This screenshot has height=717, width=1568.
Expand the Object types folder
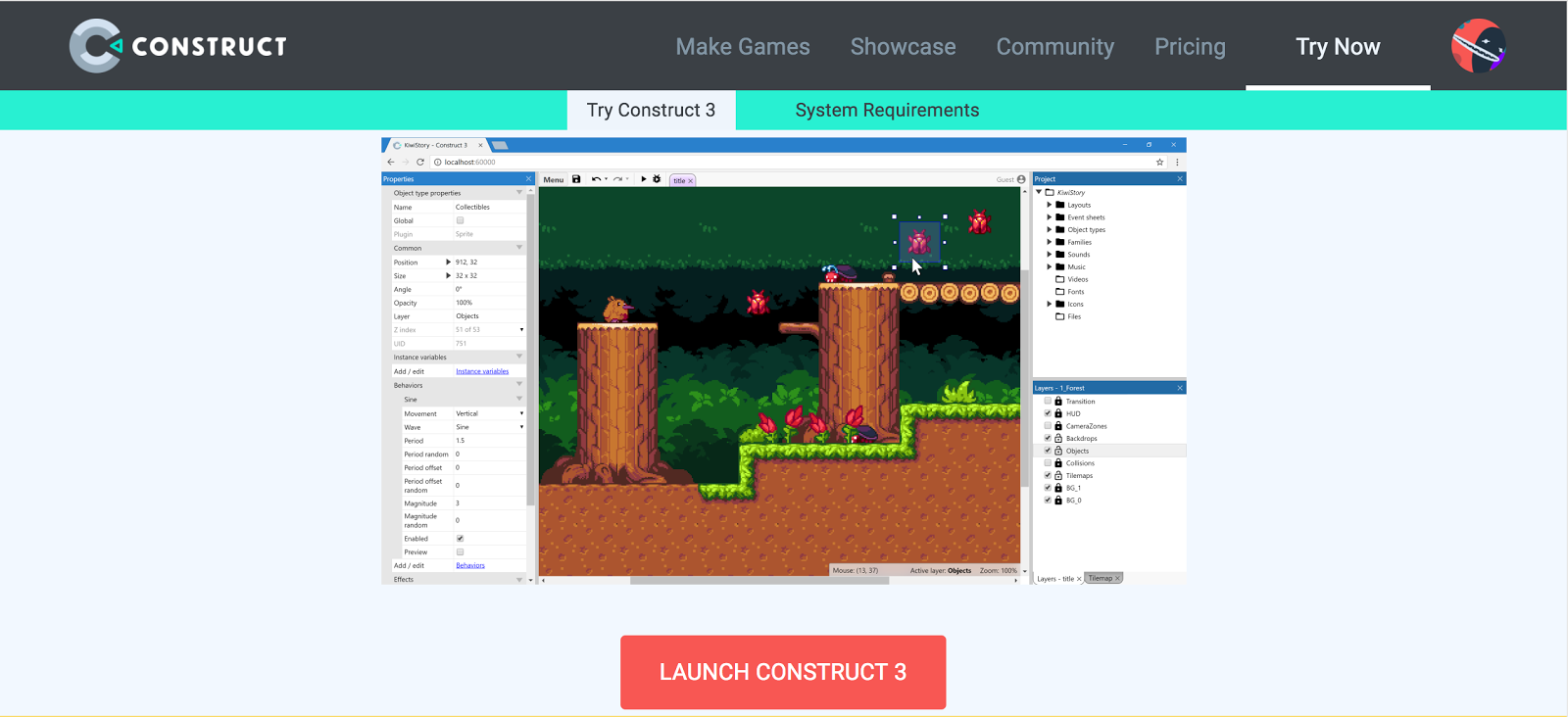pos(1050,229)
